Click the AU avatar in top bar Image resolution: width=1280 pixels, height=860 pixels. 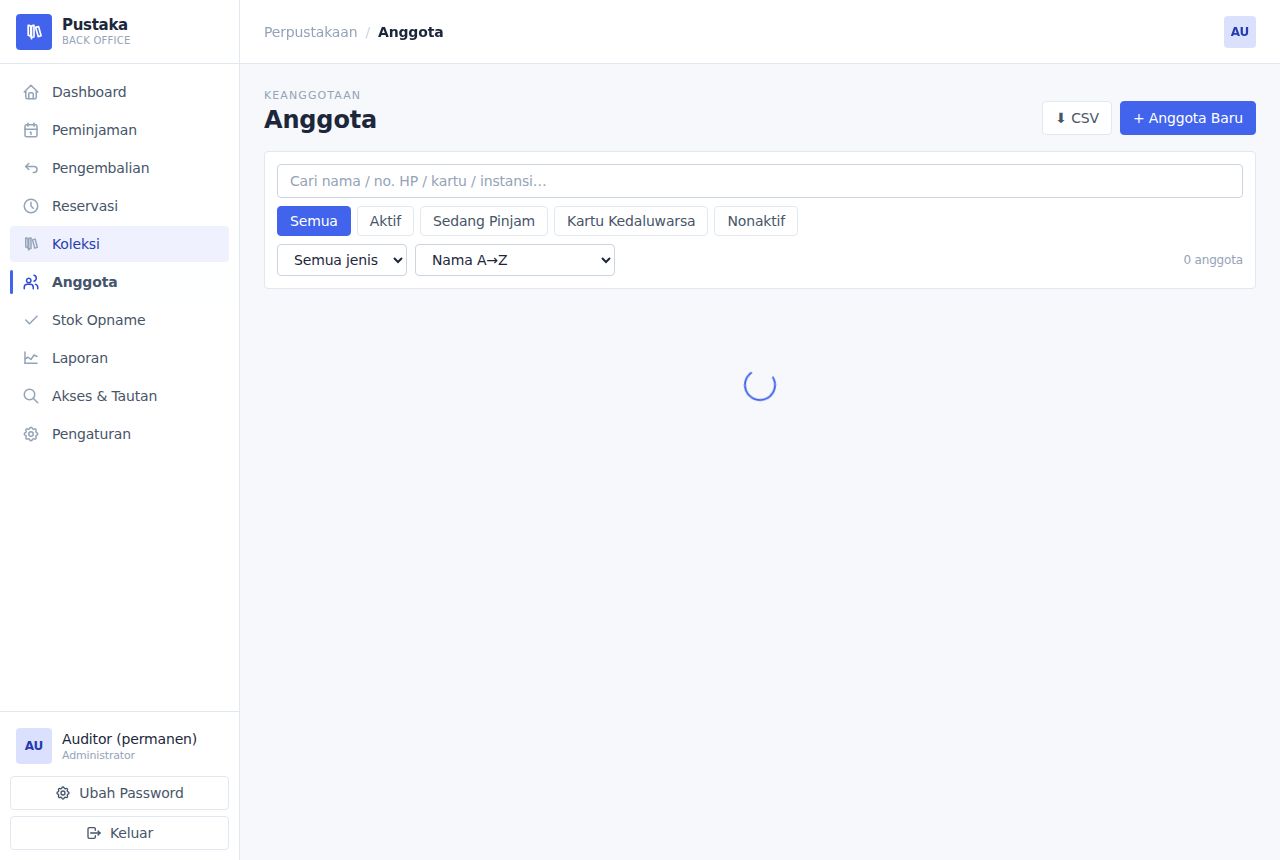pos(1240,32)
